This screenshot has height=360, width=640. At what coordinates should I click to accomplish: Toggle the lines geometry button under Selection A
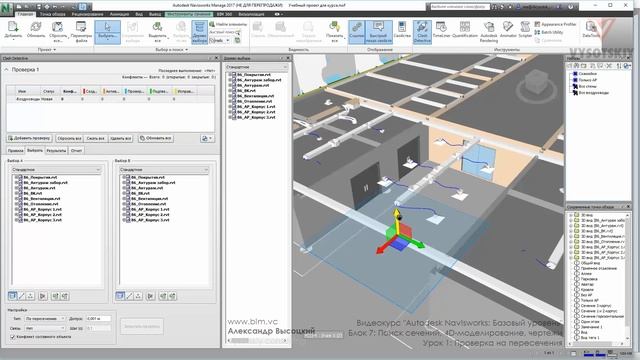[x=22, y=296]
